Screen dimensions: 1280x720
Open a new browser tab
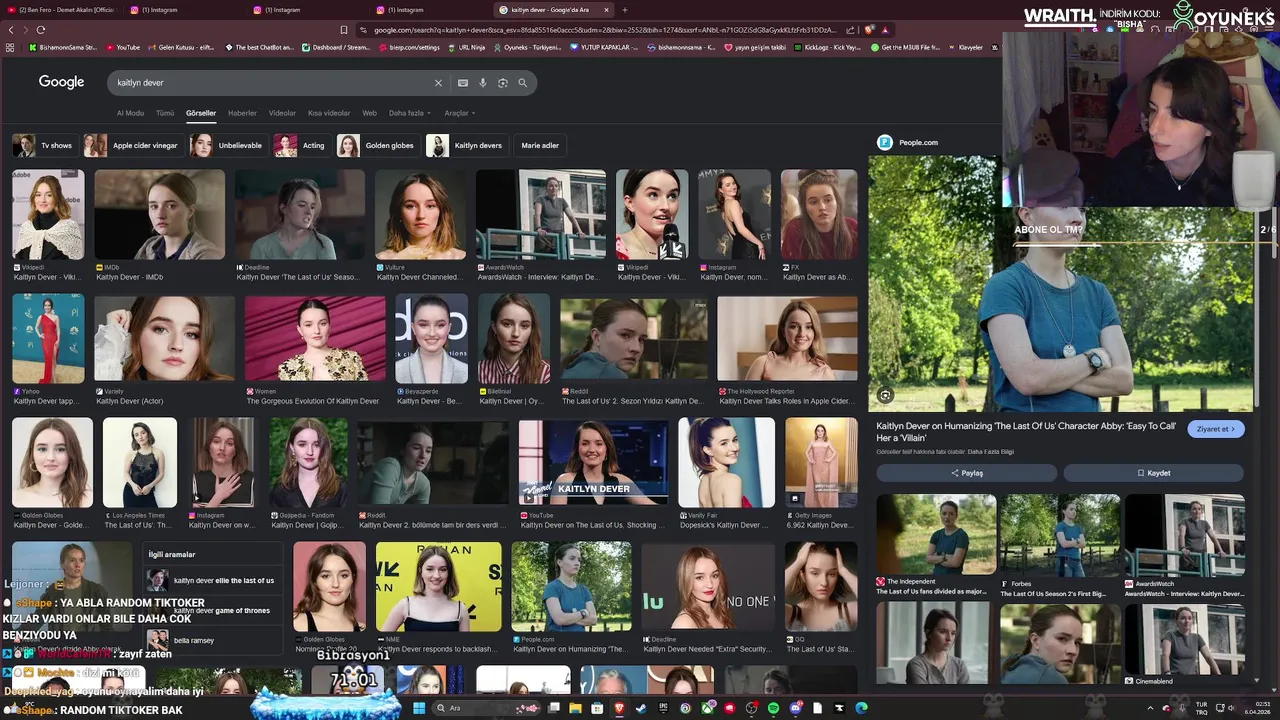point(625,10)
